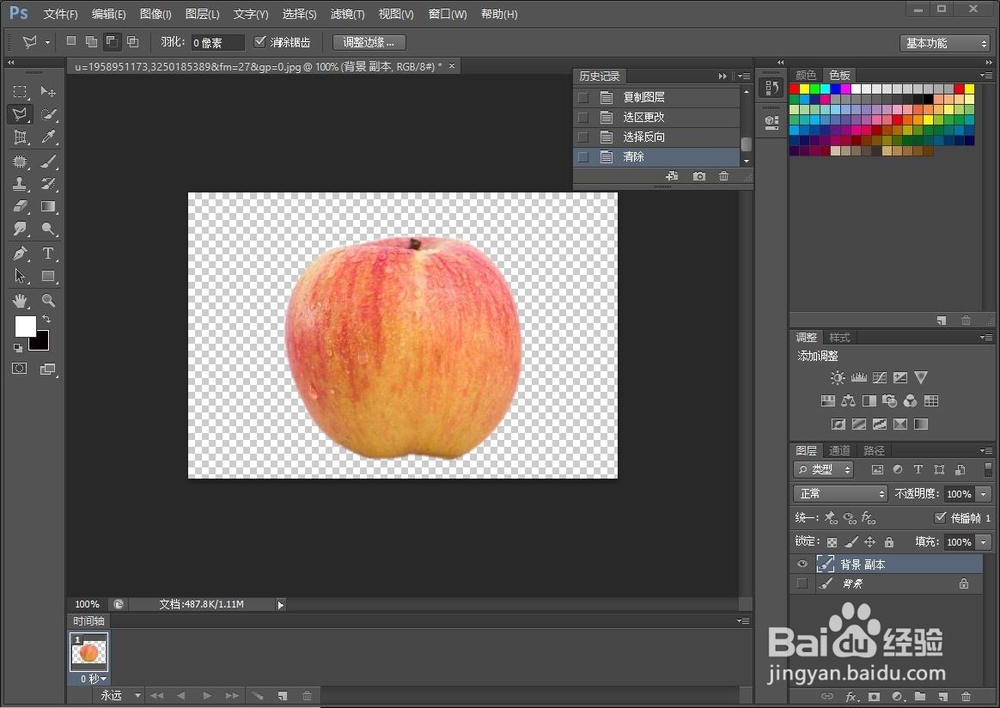Add a layer mask

[874, 697]
